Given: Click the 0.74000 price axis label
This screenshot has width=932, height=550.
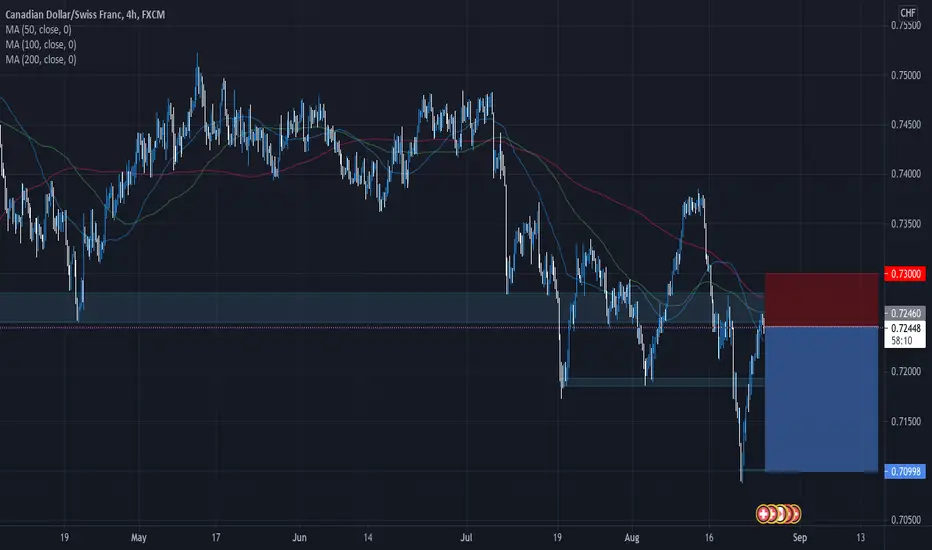Looking at the screenshot, I should [x=906, y=174].
